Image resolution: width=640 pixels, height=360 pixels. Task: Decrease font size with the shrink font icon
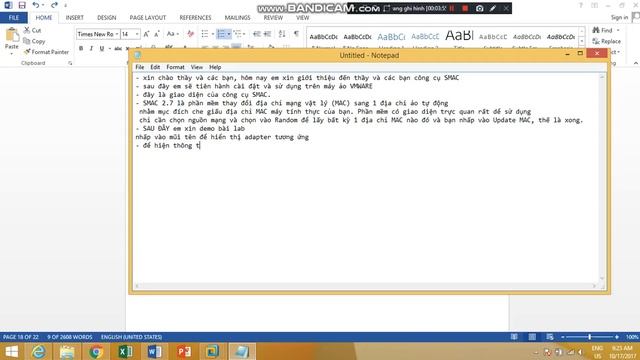pyautogui.click(x=157, y=34)
